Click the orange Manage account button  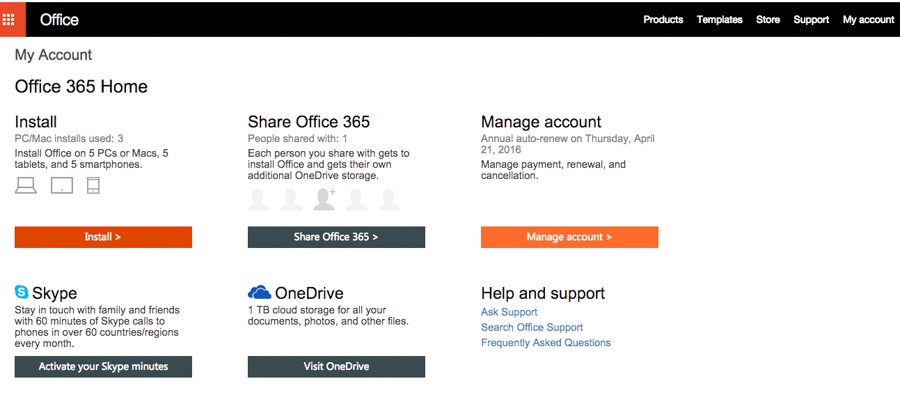click(x=569, y=237)
